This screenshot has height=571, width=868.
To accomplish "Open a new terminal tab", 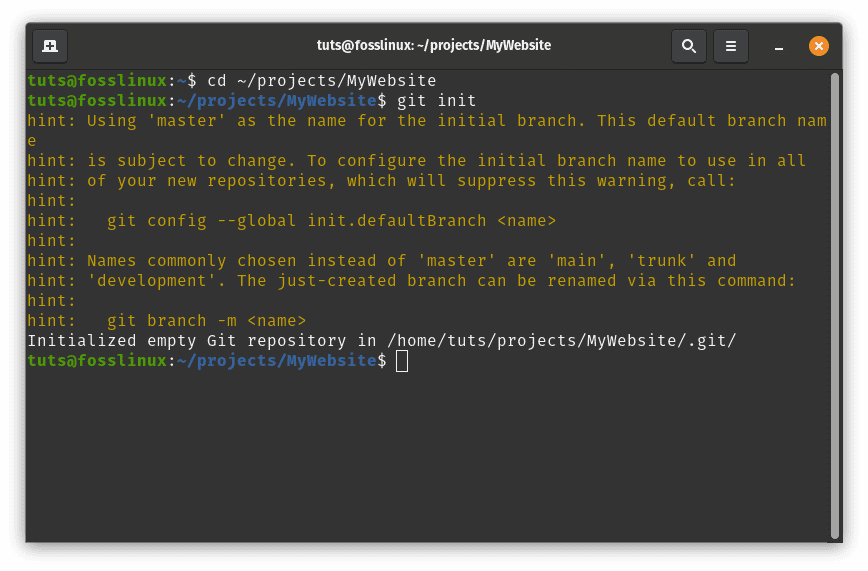I will click(50, 46).
